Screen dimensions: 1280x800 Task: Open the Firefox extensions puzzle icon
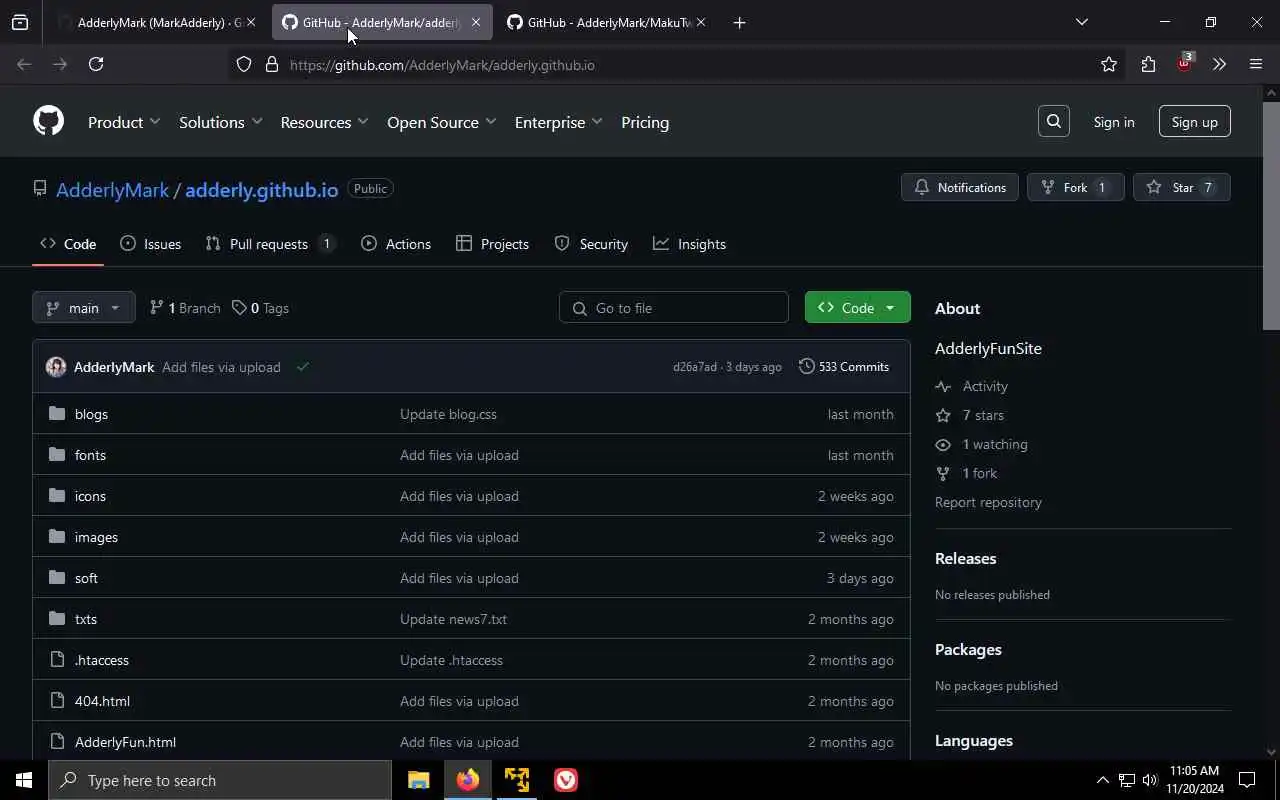point(1148,64)
